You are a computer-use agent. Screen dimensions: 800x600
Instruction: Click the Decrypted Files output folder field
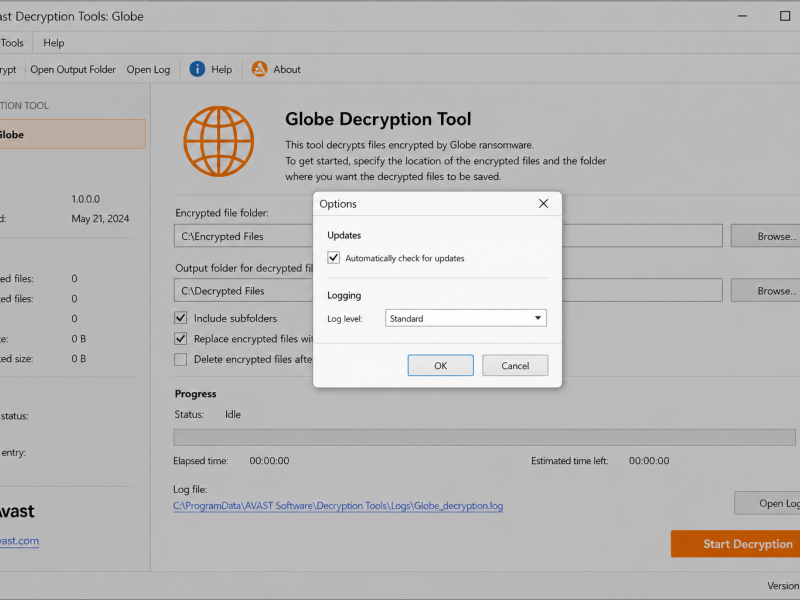click(448, 290)
